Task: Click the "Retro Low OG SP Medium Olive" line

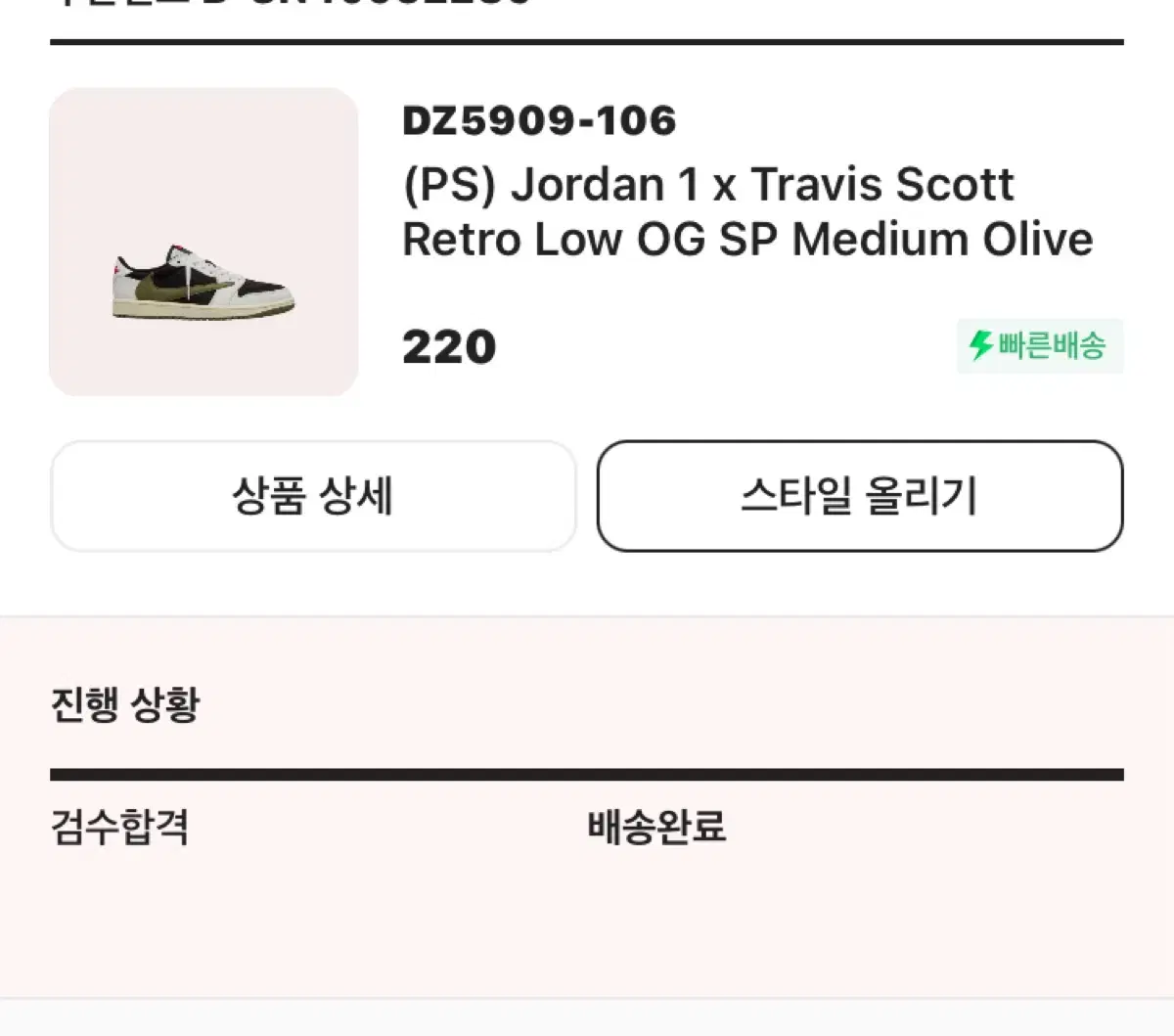Action: pos(747,240)
